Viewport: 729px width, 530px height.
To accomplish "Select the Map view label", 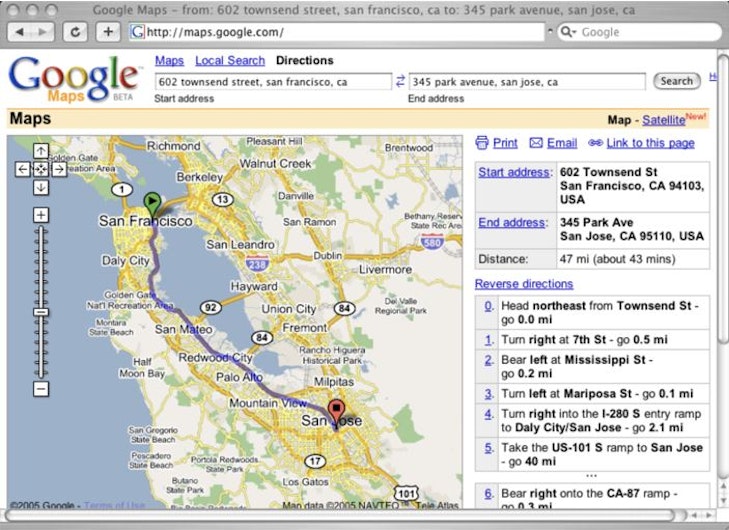I will click(619, 120).
